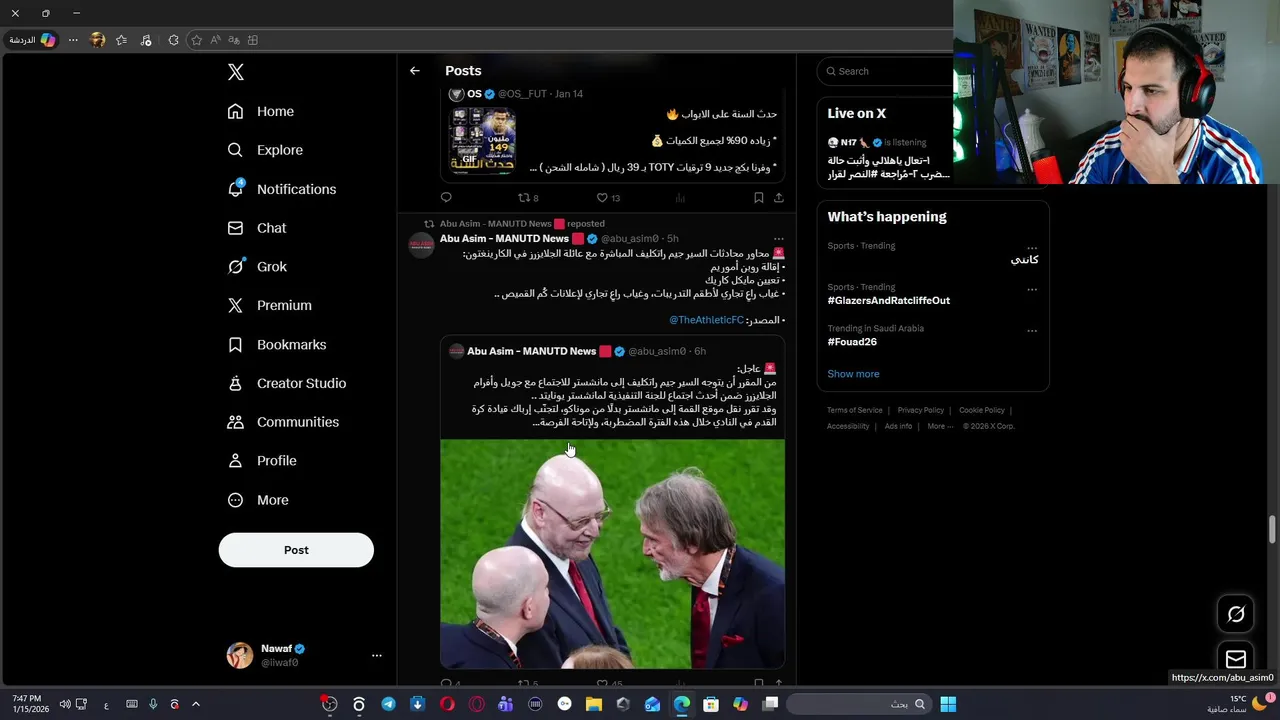Bookmark the OS_FUT post

[758, 198]
